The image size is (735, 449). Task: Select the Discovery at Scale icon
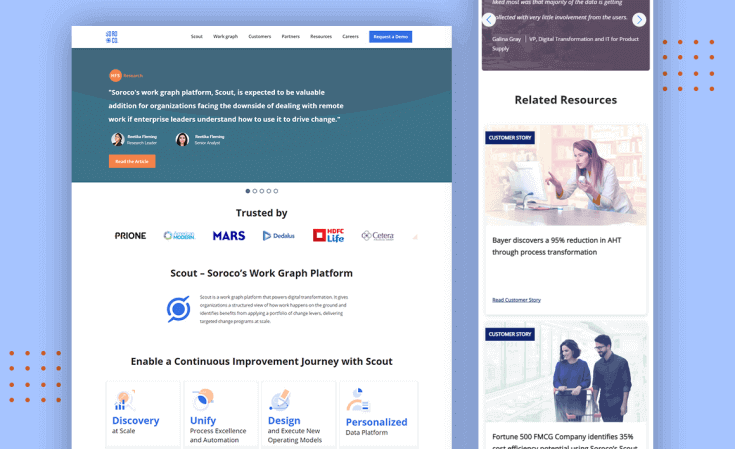(125, 400)
